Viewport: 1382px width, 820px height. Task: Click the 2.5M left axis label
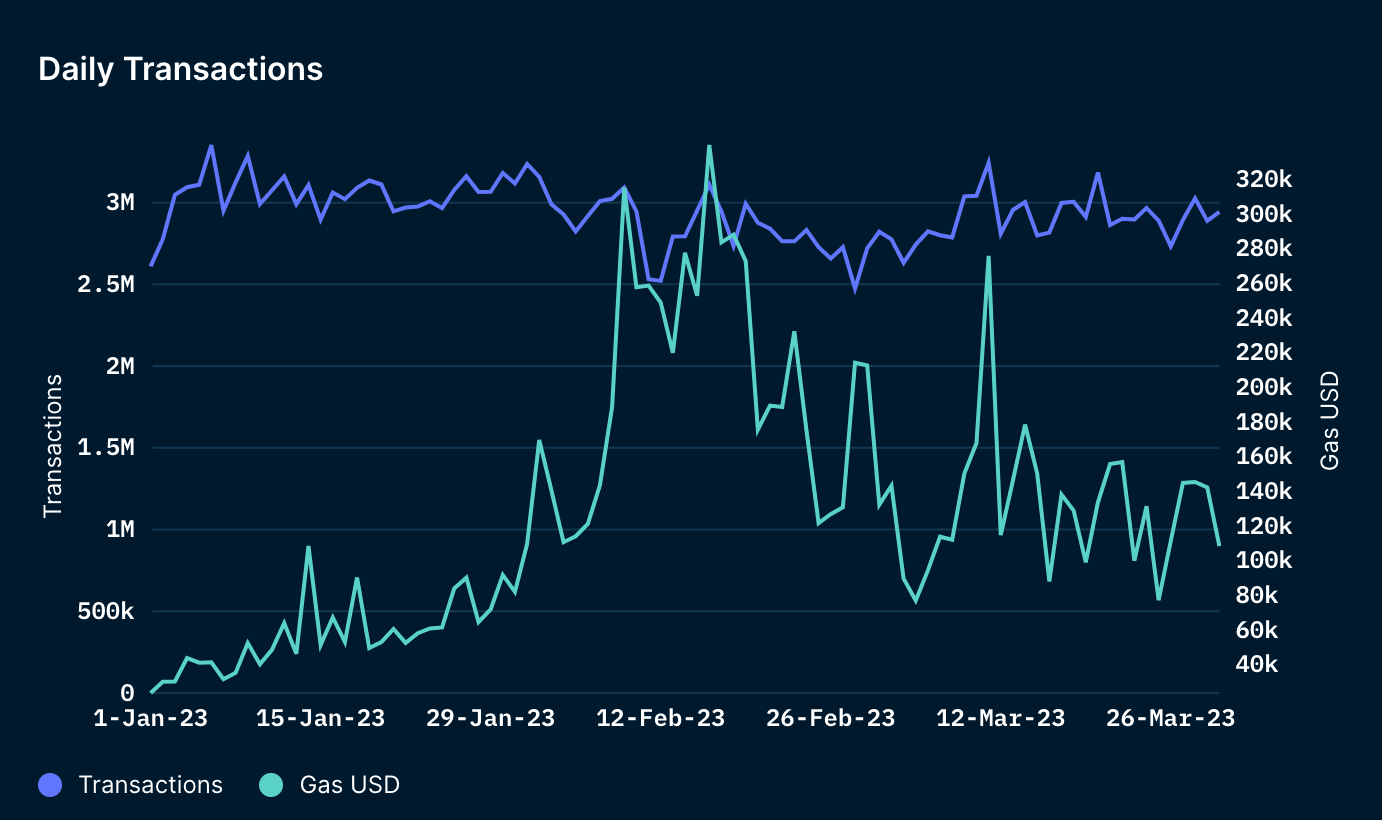106,285
